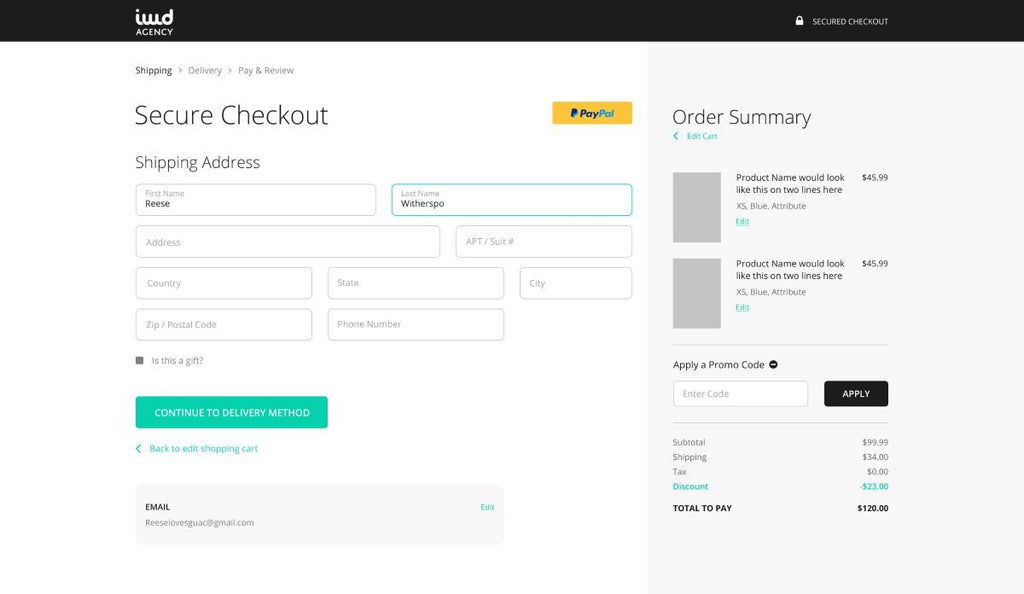The height and width of the screenshot is (594, 1024).
Task: Click the Back to edit shopping cart chevron
Action: [x=138, y=448]
